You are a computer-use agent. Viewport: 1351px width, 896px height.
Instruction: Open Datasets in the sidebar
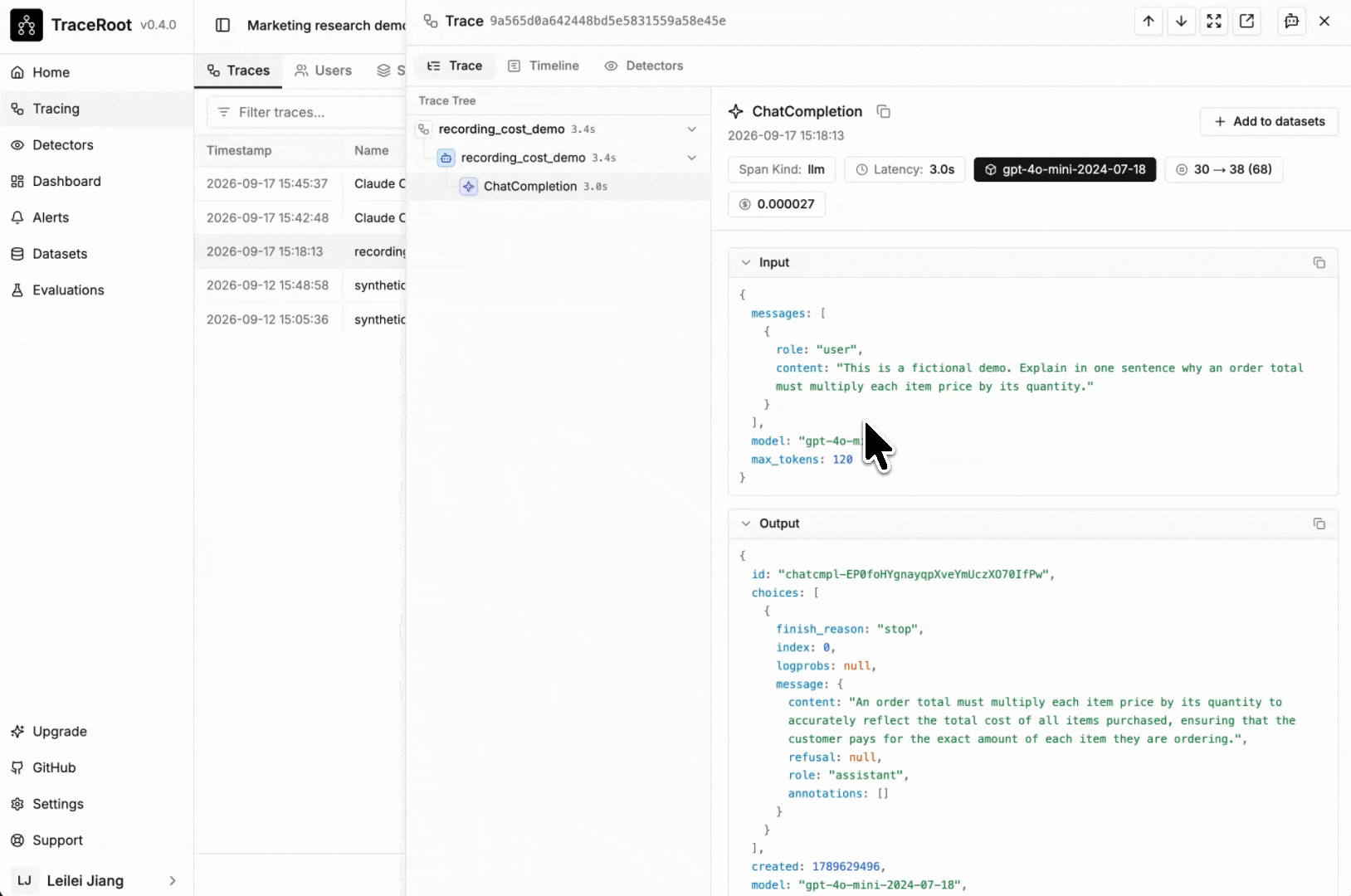[x=96, y=254]
